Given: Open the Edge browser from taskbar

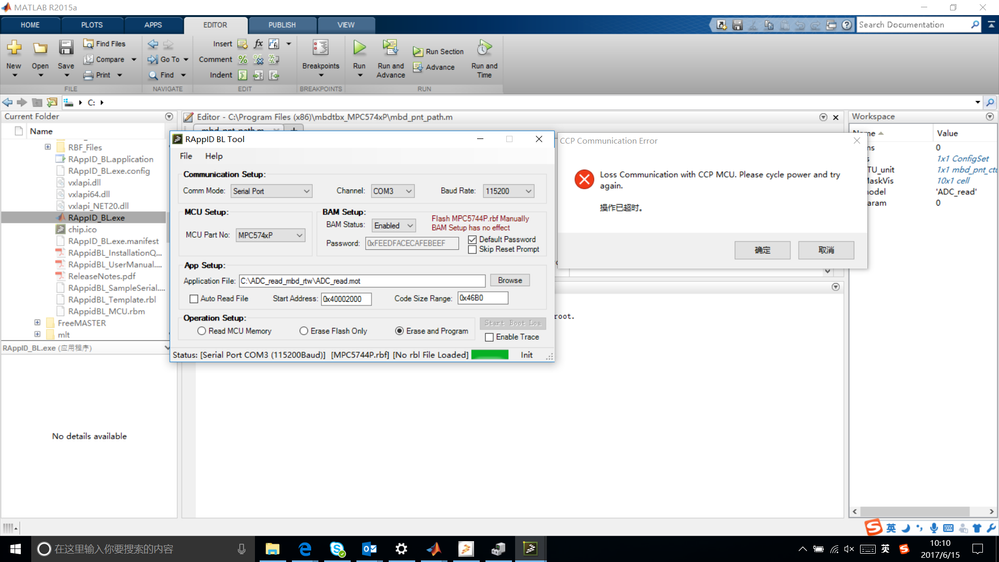Looking at the screenshot, I should click(305, 549).
